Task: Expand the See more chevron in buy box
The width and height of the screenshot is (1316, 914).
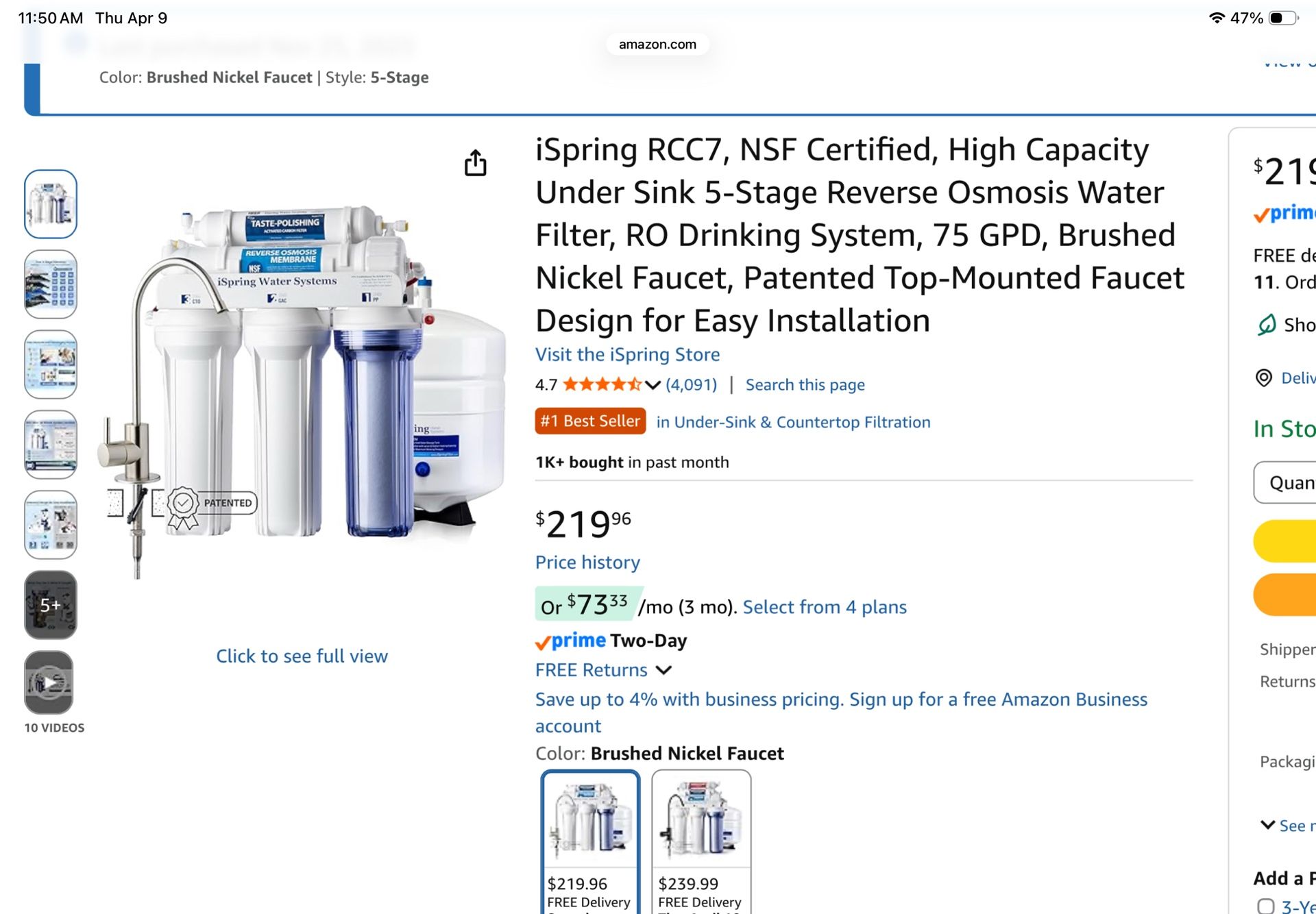Action: [1267, 825]
